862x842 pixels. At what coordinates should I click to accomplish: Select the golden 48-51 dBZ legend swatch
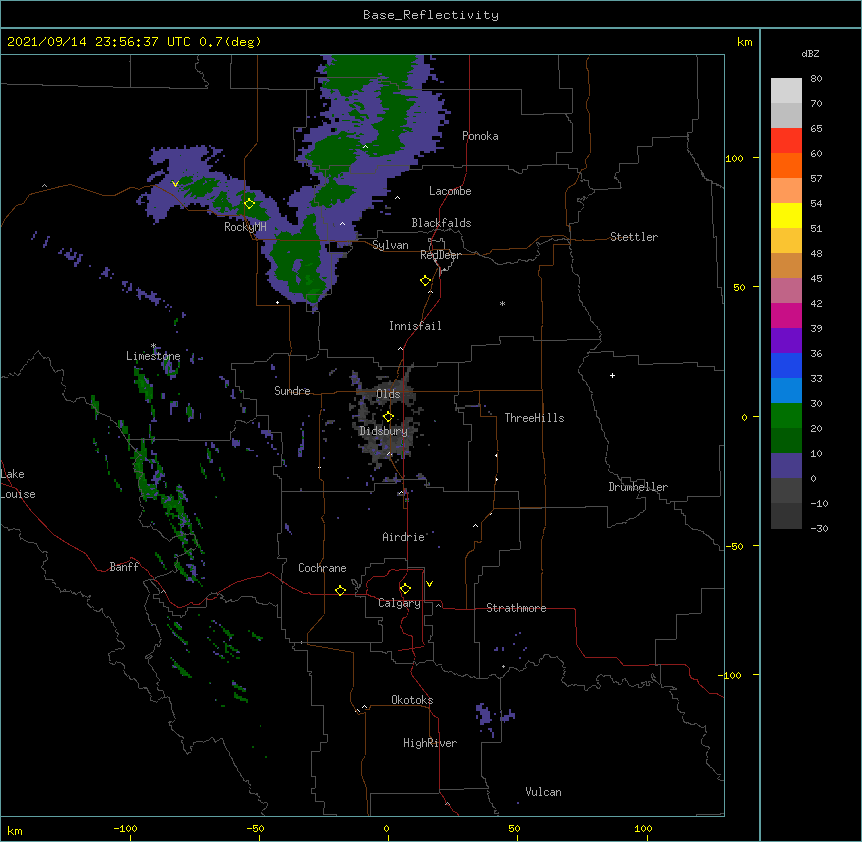pos(786,241)
